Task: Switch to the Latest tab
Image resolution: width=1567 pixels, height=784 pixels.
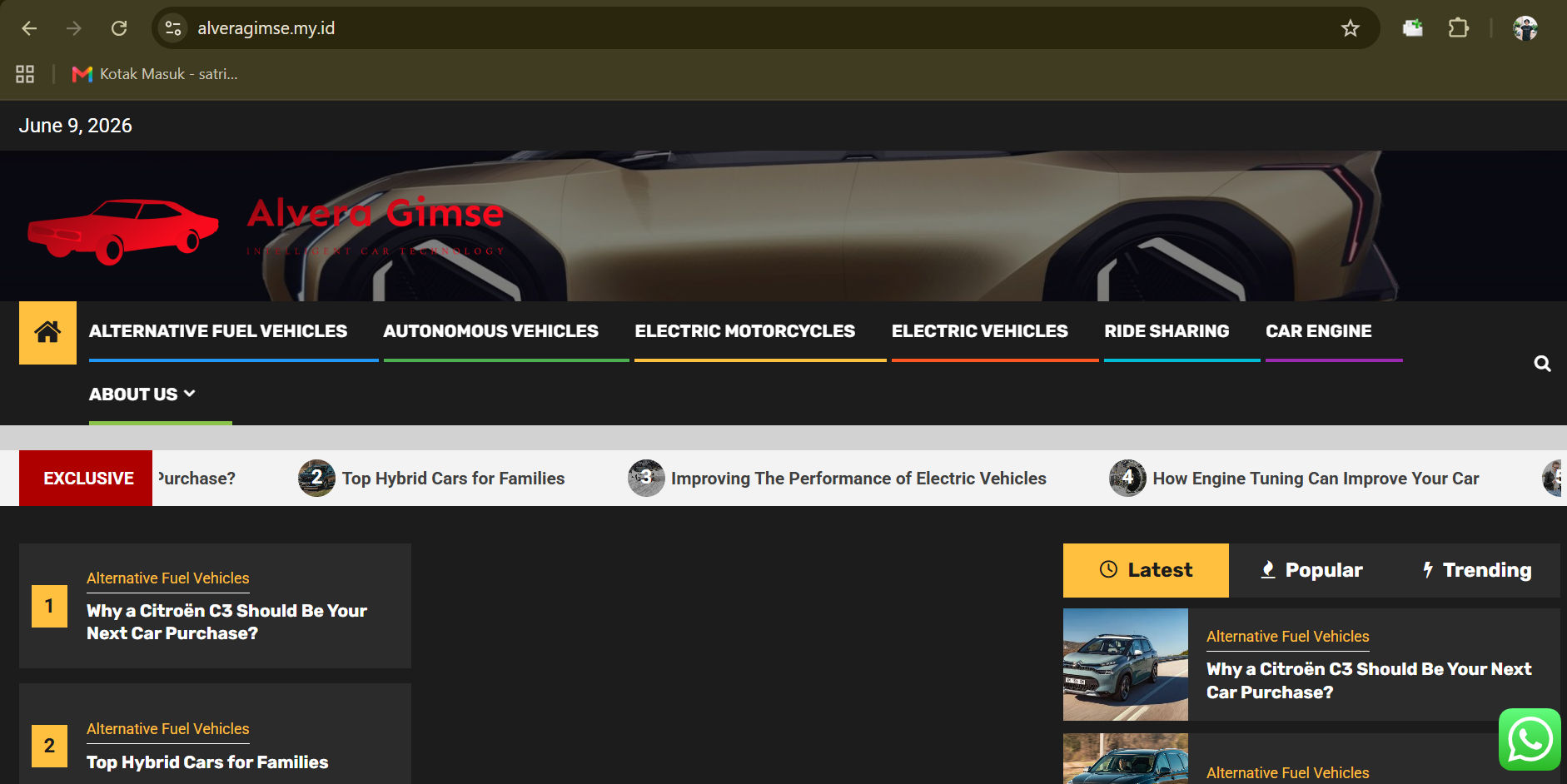Action: tap(1146, 570)
